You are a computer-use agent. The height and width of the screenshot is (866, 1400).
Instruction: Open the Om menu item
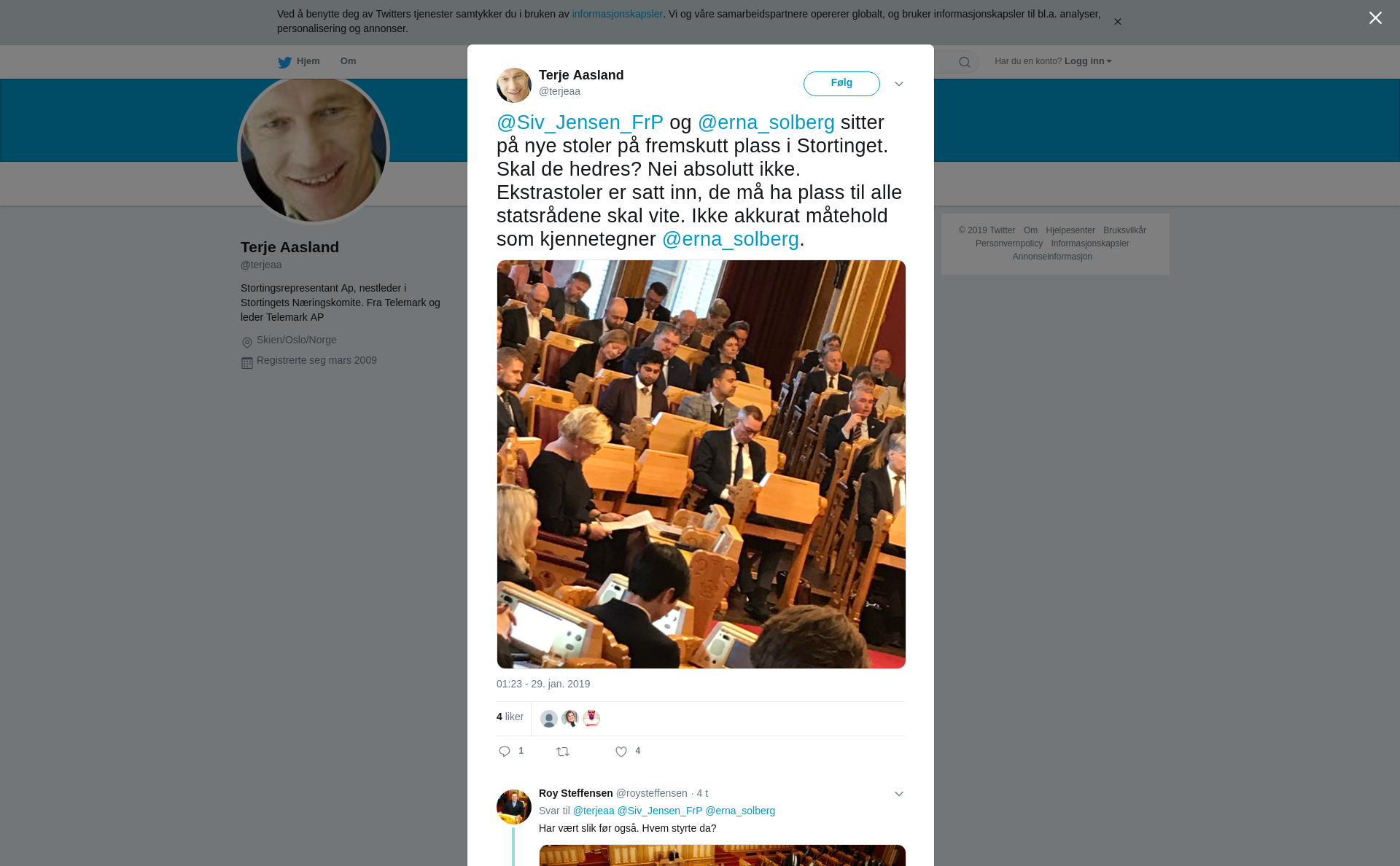pos(348,61)
